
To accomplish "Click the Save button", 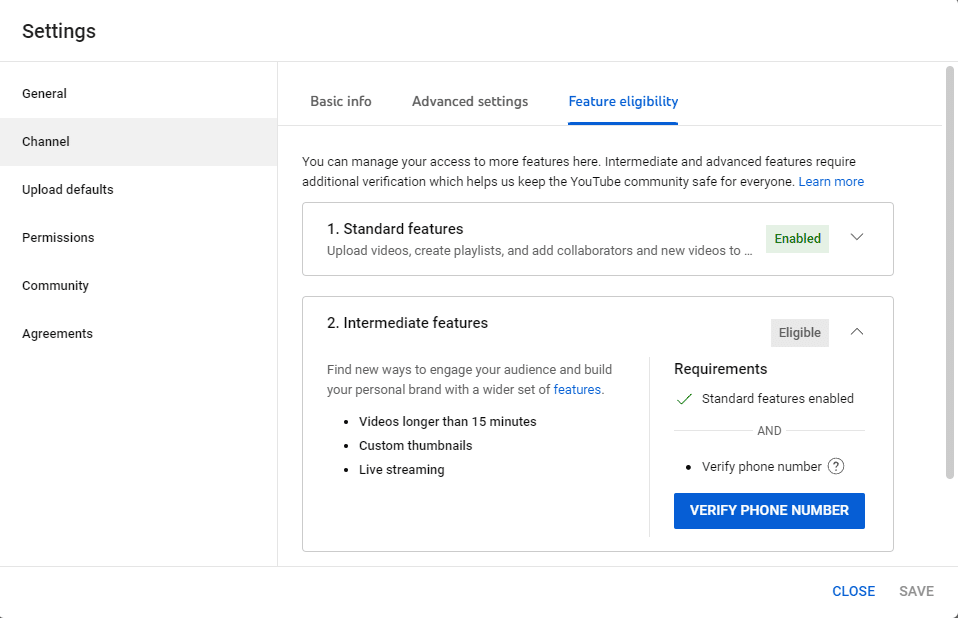I will [916, 591].
